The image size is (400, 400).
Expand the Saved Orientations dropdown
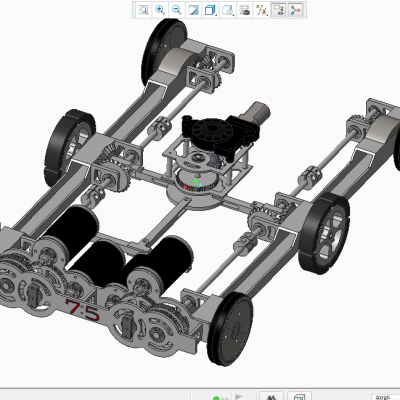click(x=228, y=10)
